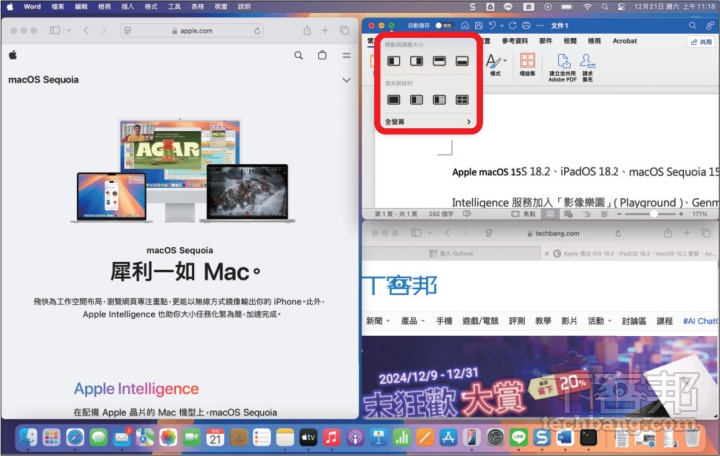The width and height of the screenshot is (720, 456).
Task: Click the Word zoom slider
Action: pos(650,214)
